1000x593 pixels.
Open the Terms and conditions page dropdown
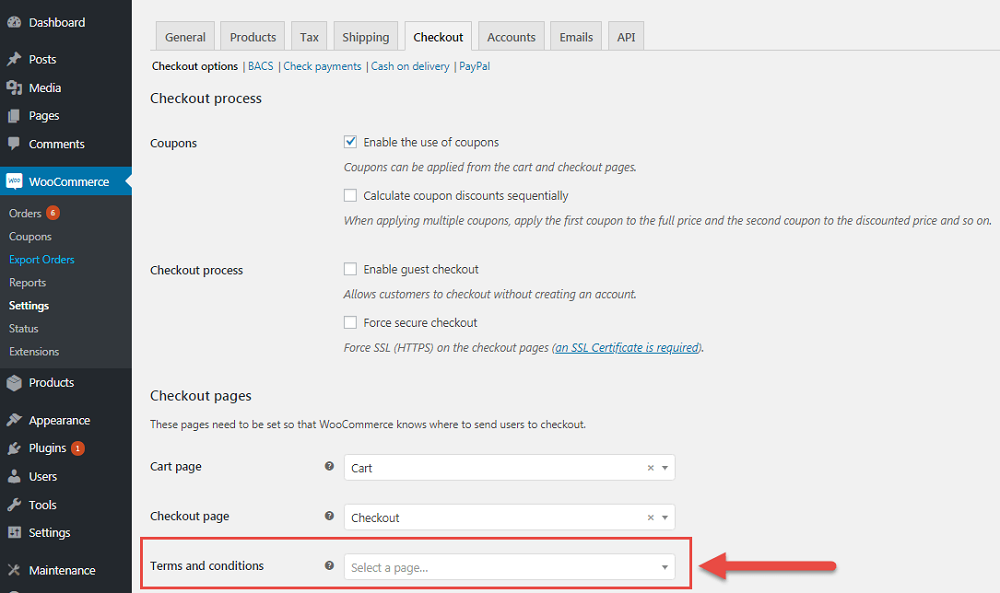tap(509, 568)
